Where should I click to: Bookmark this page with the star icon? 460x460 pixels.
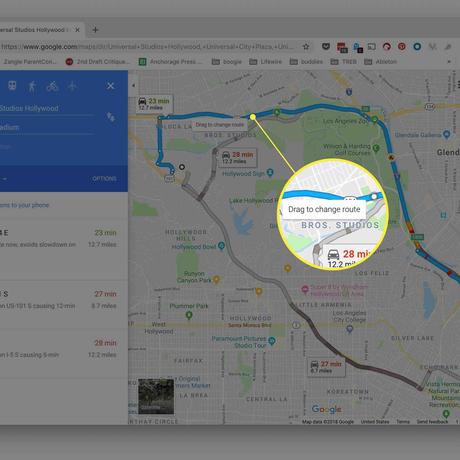tap(306, 47)
